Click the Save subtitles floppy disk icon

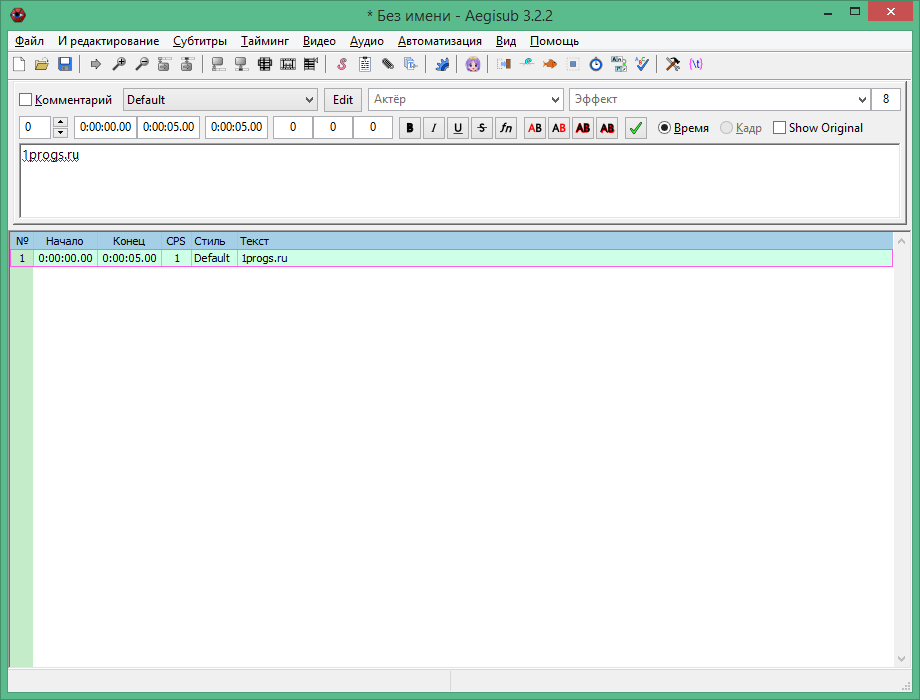tap(65, 64)
